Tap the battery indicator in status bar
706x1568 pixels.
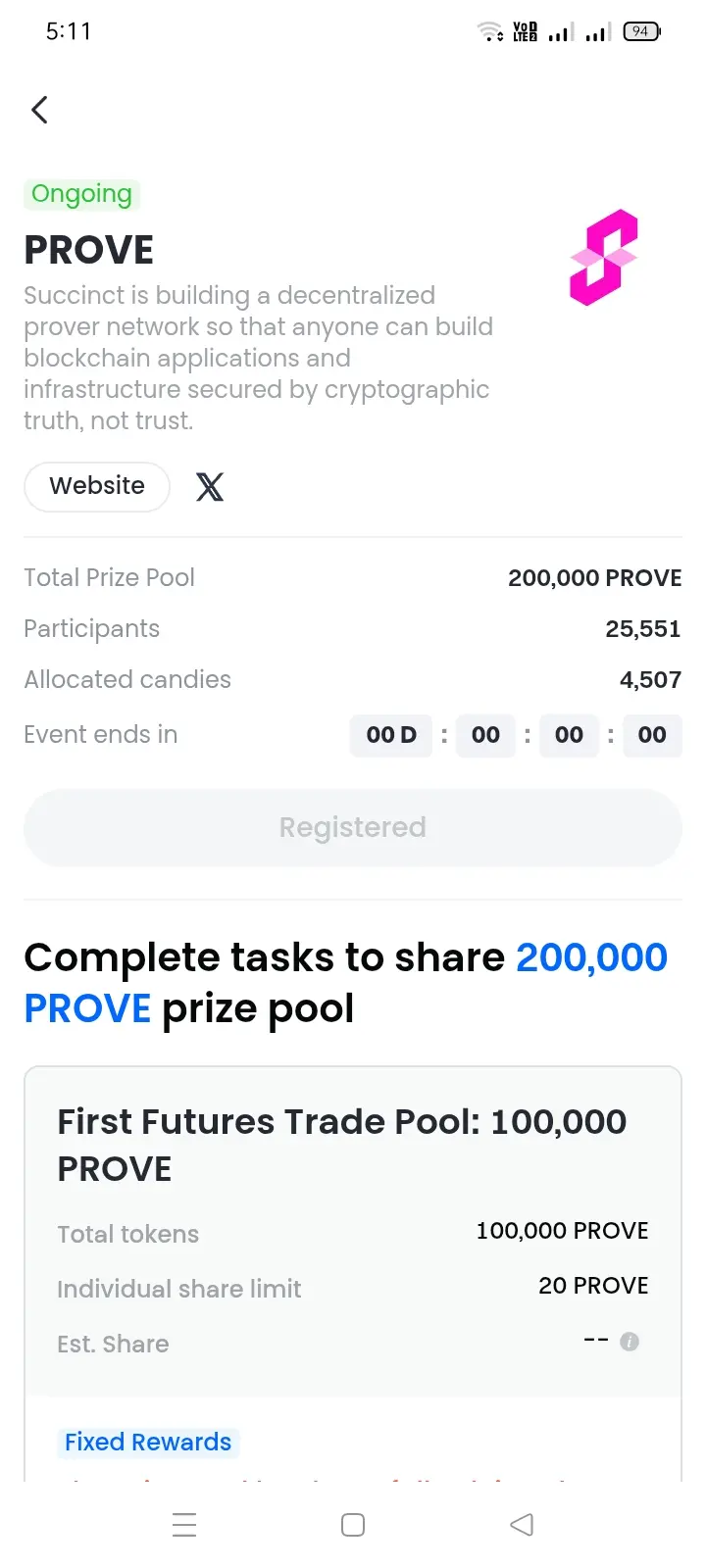[x=642, y=31]
